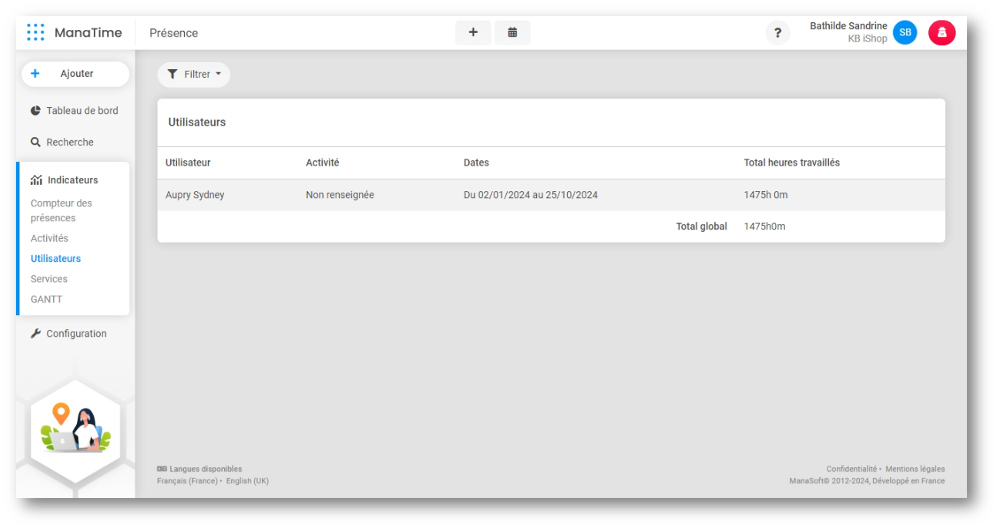Screen dimensions: 998x529
Task: Open the Filtrer dropdown
Action: point(194,74)
